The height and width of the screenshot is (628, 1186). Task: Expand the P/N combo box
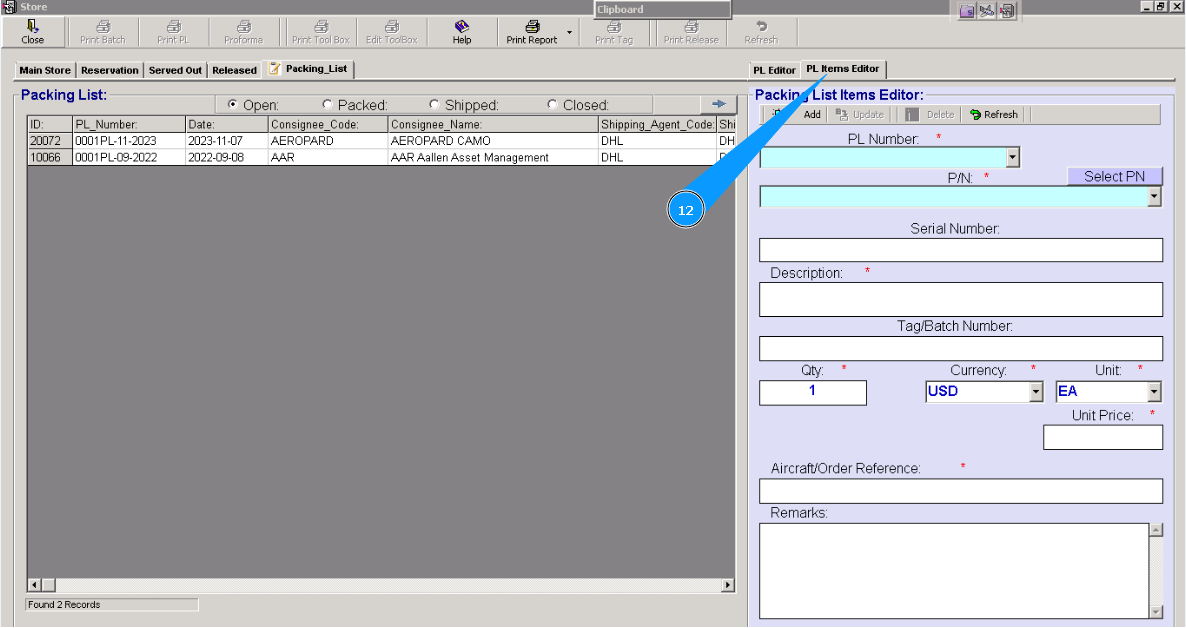pos(1153,197)
